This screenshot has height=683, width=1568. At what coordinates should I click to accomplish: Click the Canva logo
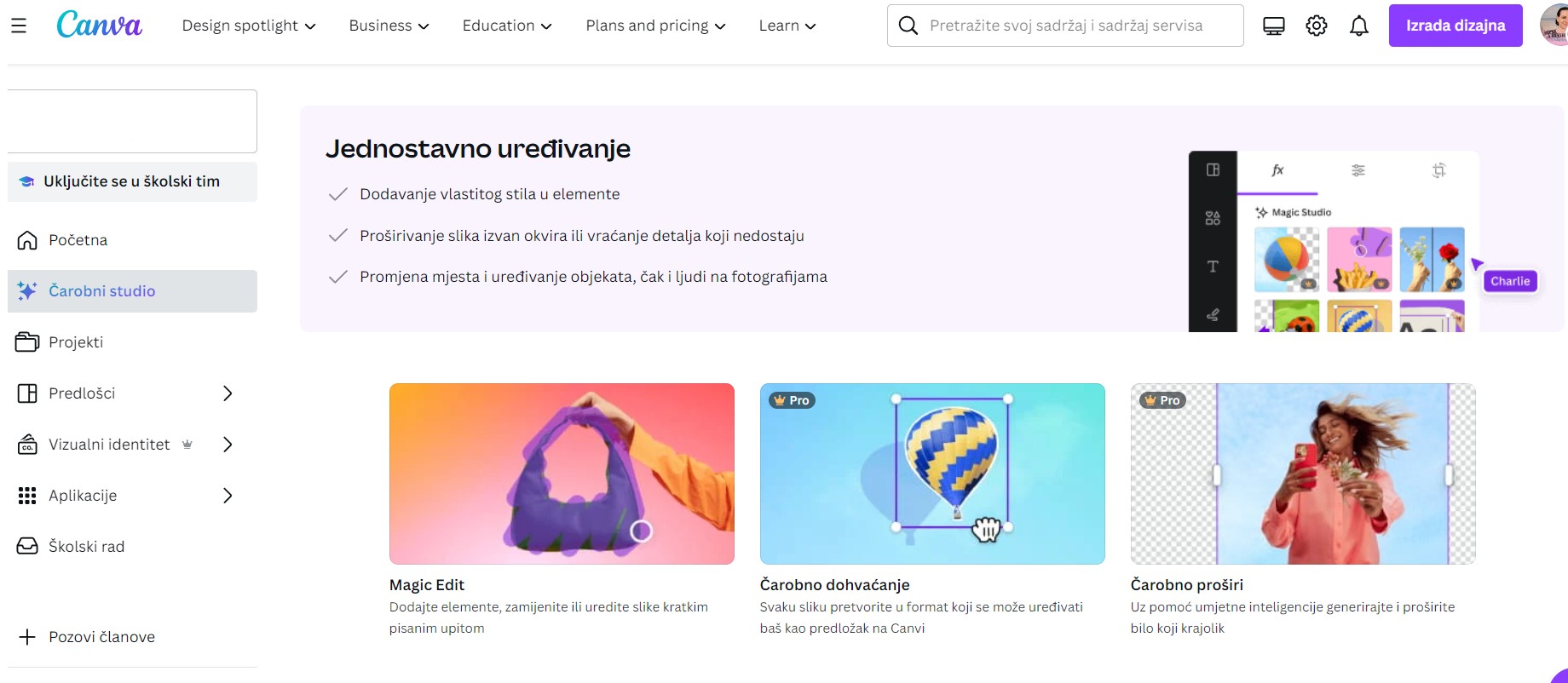tap(99, 25)
